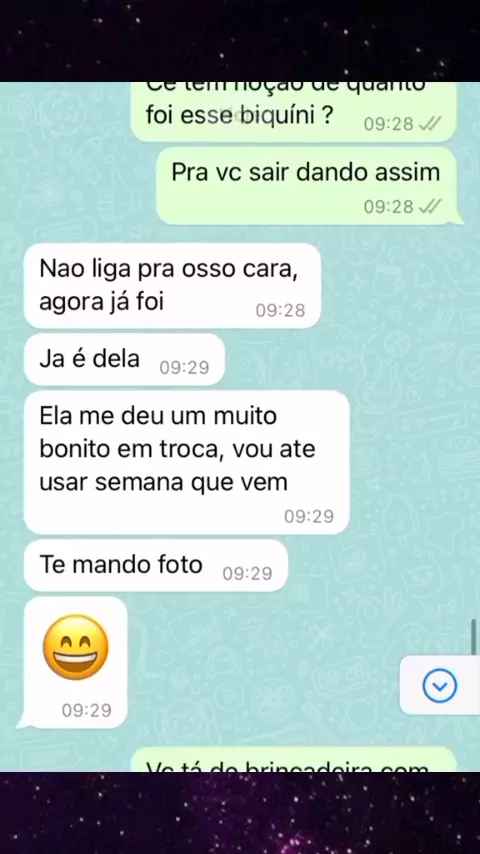Select the 'Ela me deu um muito bonito' message

[186, 462]
